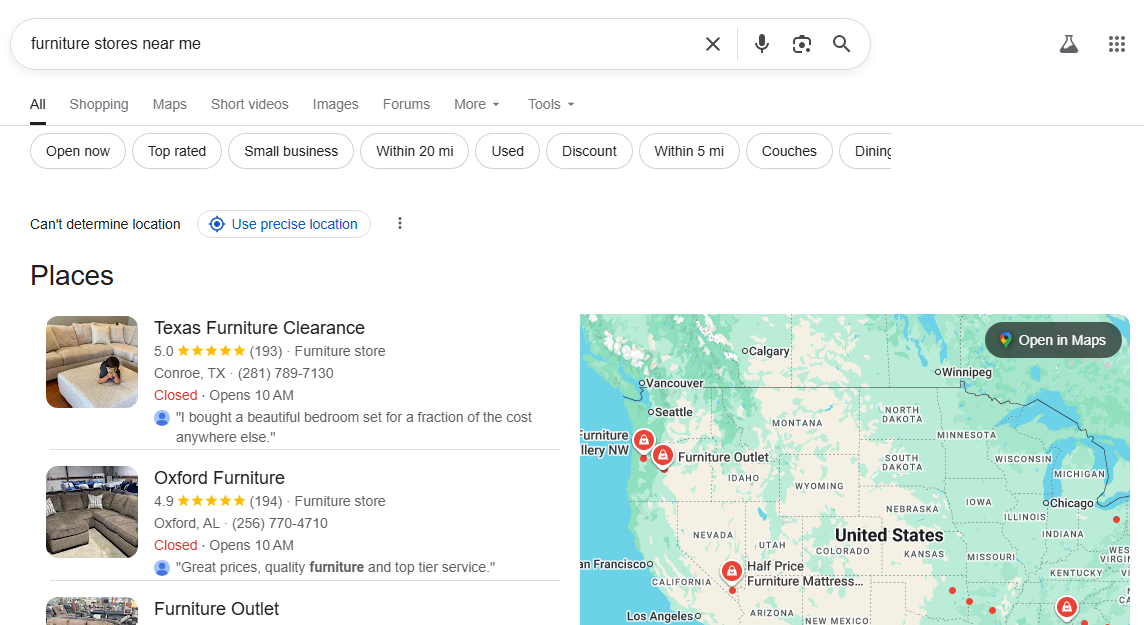The height and width of the screenshot is (625, 1144).
Task: Open the Texas Furniture Clearance listing
Action: click(x=259, y=328)
